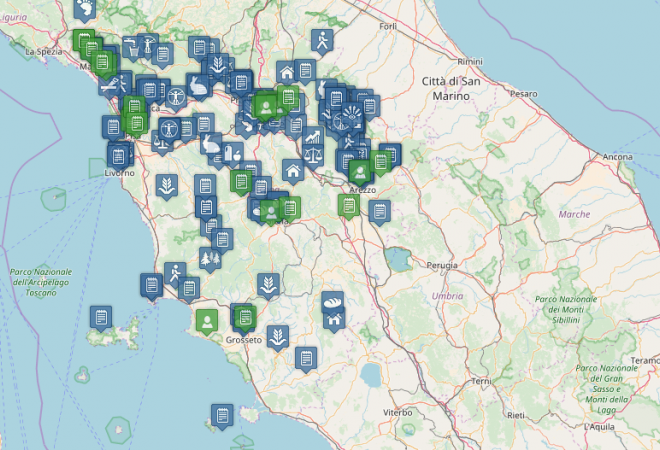
Task: Select the green document marker at Grosseto
Action: click(x=245, y=318)
